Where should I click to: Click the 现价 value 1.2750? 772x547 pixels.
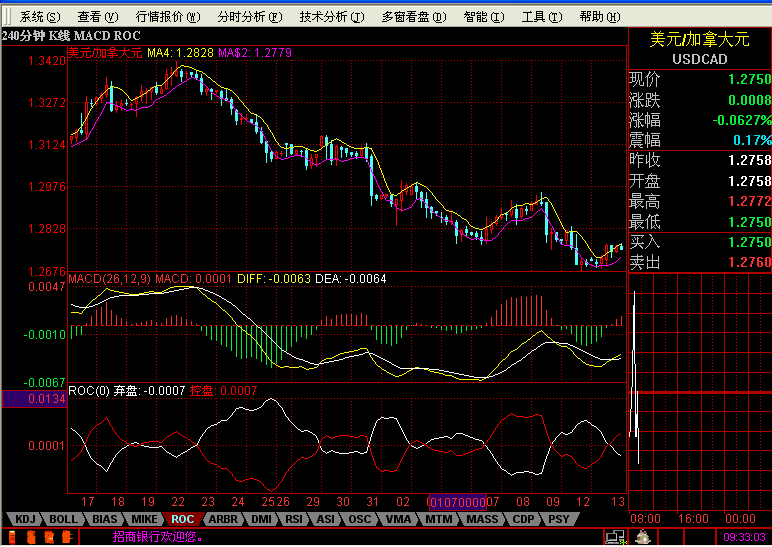(x=749, y=80)
